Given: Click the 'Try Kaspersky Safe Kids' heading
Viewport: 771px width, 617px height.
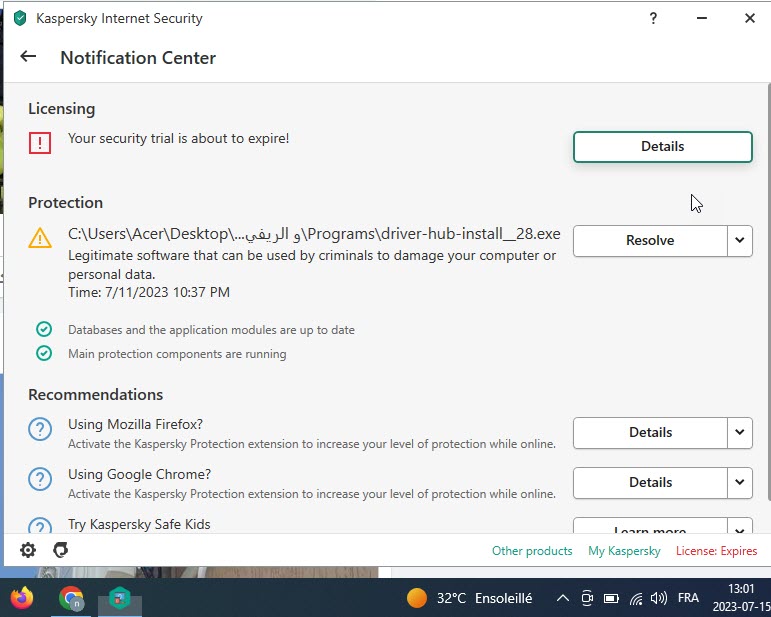Looking at the screenshot, I should tap(139, 525).
